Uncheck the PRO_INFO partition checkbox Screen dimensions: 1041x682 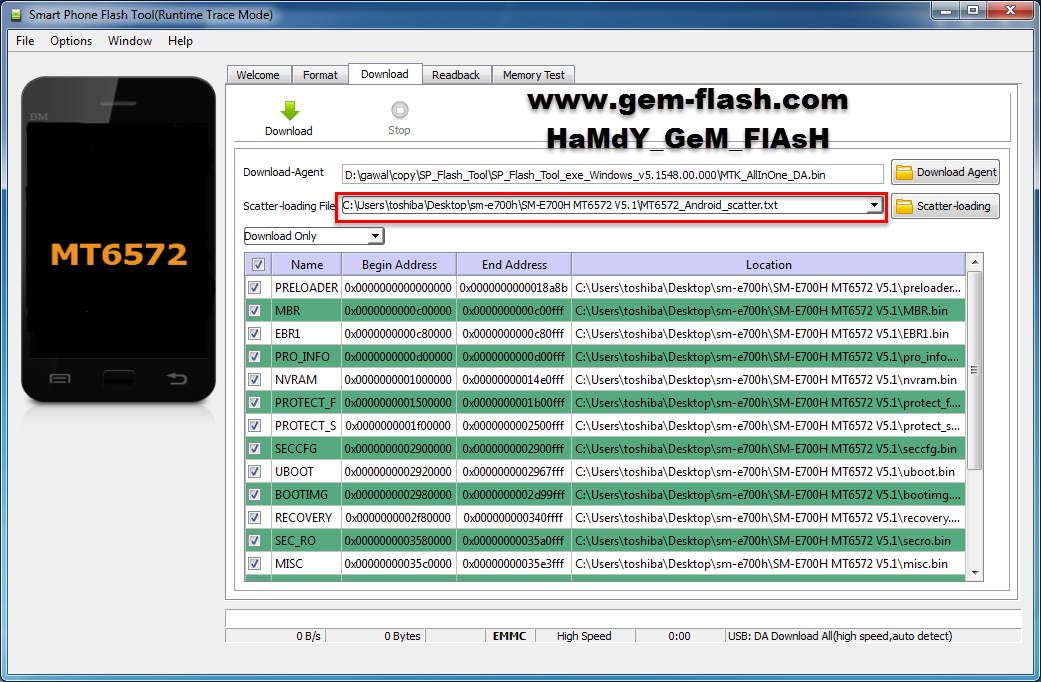coord(254,357)
